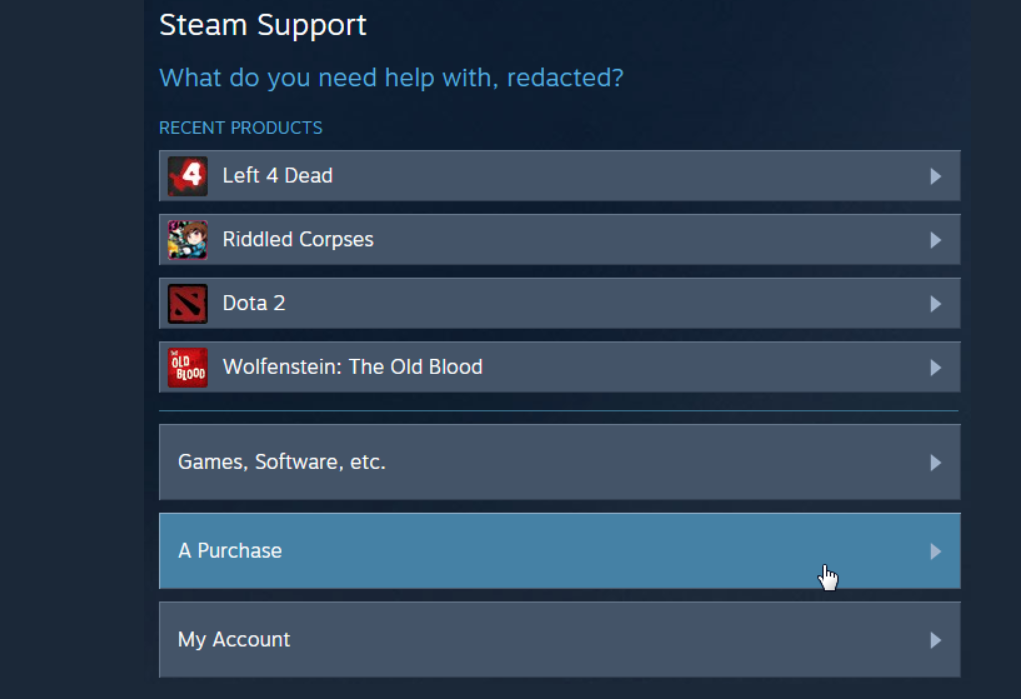Open Left 4 Dead support text label
Image resolution: width=1021 pixels, height=699 pixels.
(x=277, y=175)
